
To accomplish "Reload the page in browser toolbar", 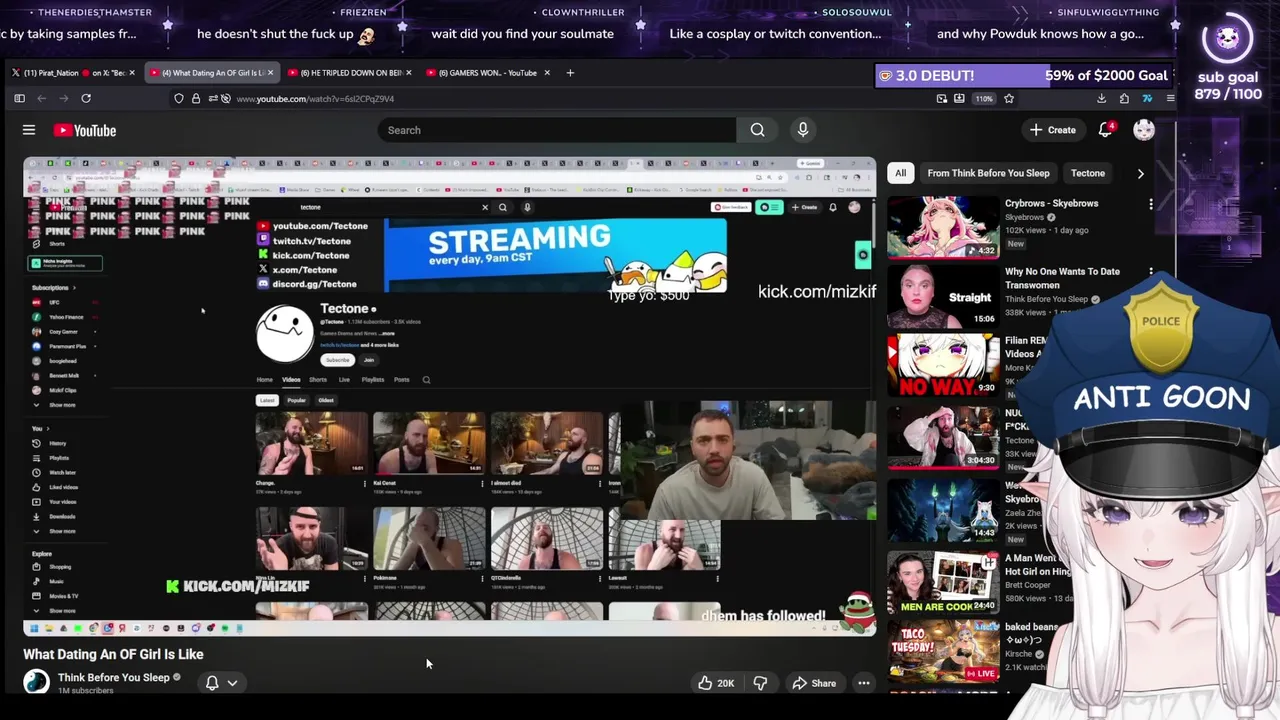I will [86, 98].
